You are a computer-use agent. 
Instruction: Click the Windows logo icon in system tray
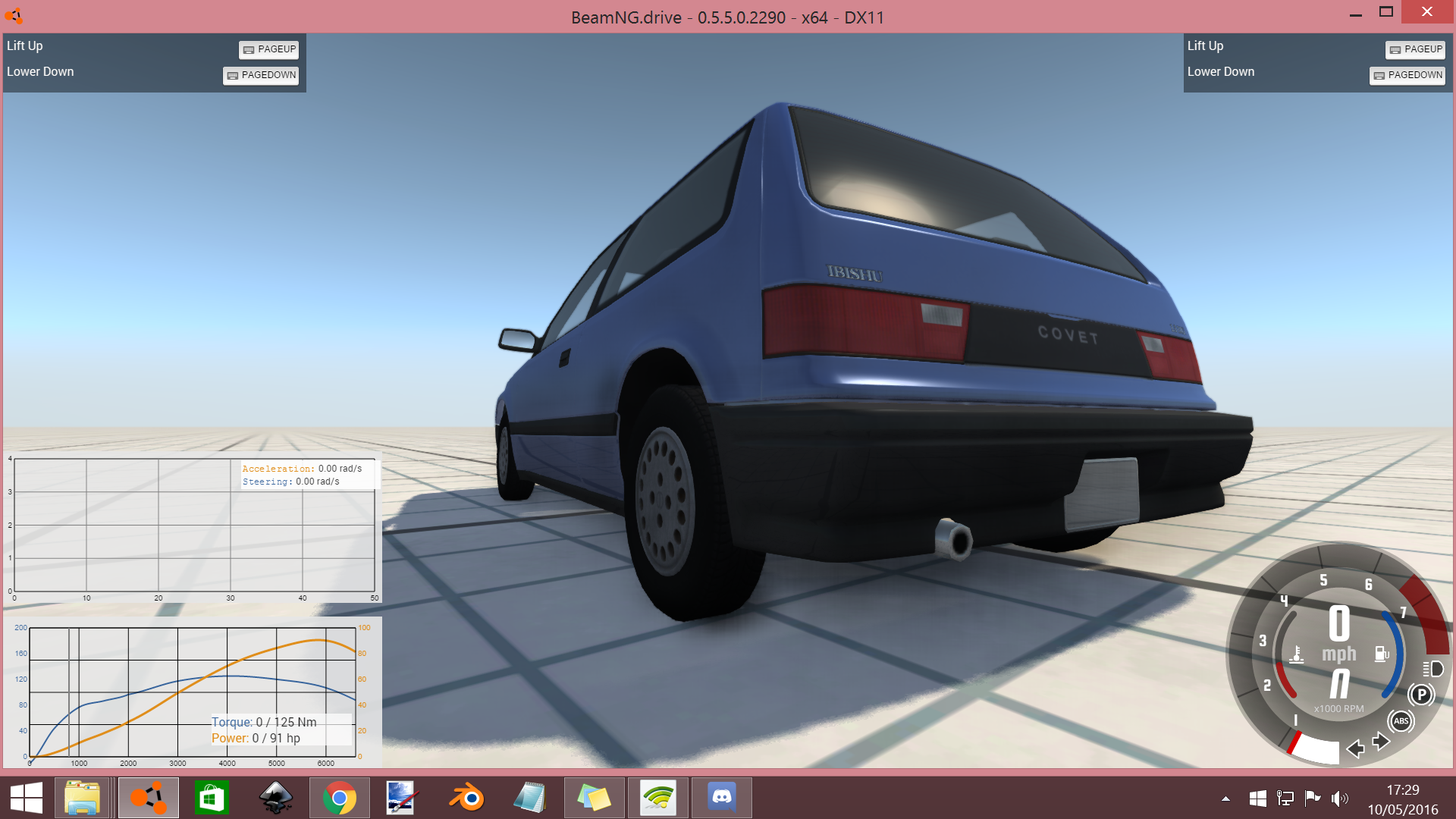(1257, 798)
